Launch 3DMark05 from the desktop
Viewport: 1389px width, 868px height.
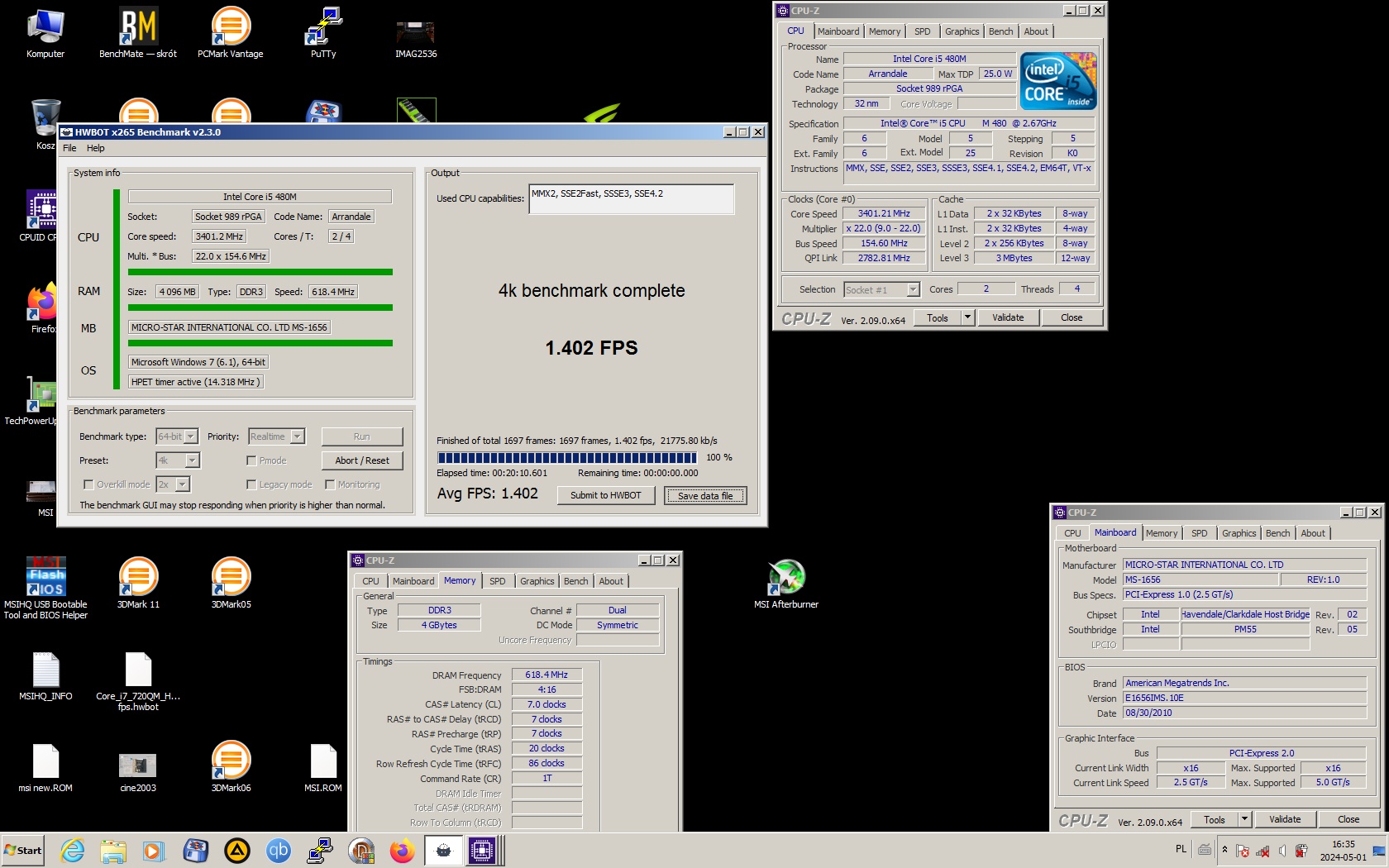(231, 583)
